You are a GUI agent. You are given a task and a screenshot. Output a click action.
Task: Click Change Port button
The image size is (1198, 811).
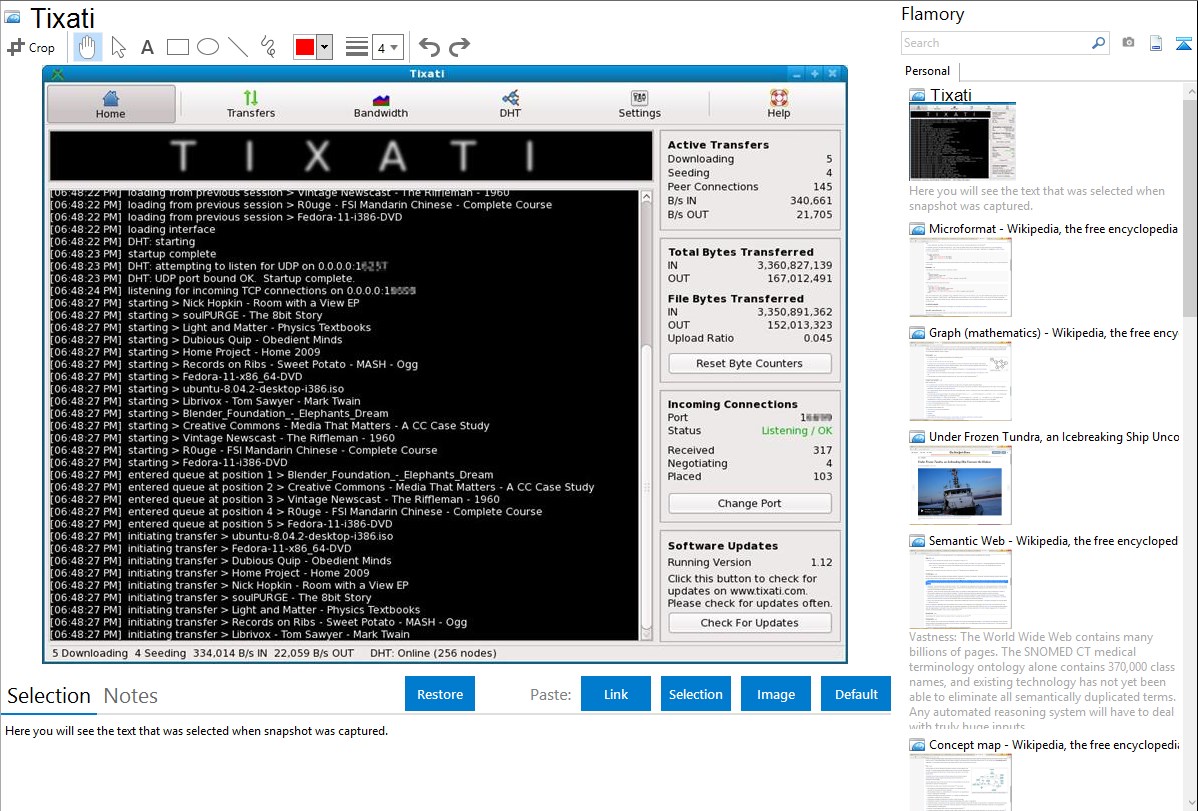tap(750, 503)
